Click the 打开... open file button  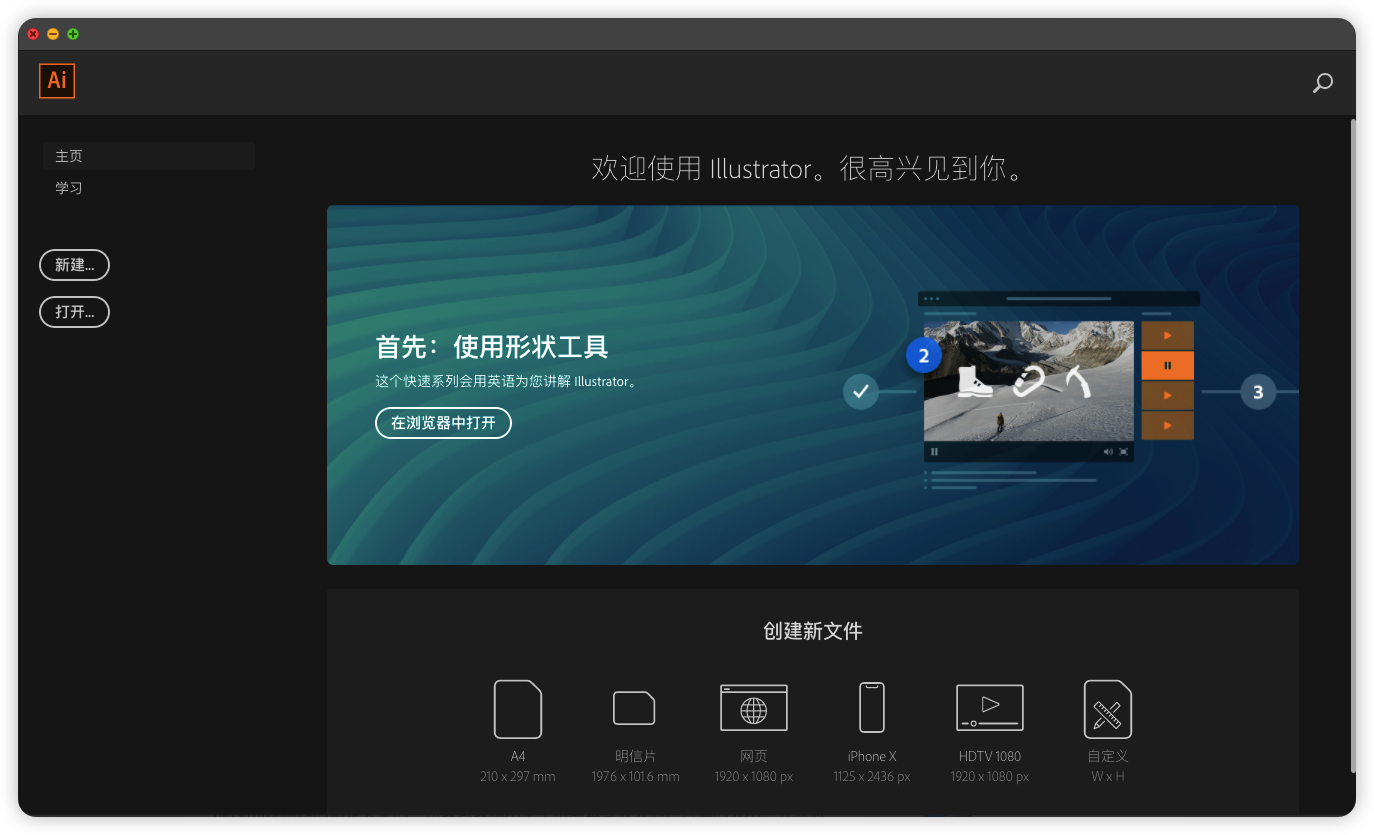point(74,312)
